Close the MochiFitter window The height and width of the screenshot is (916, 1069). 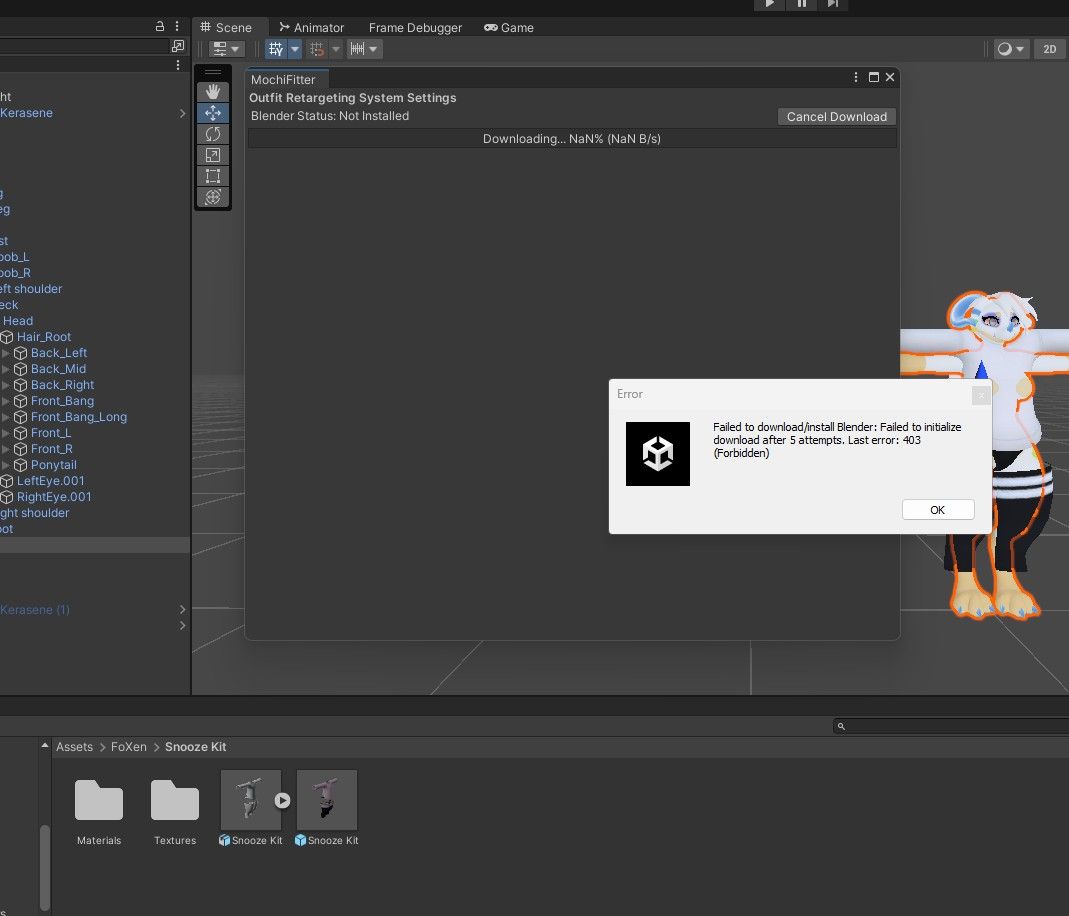click(x=890, y=78)
